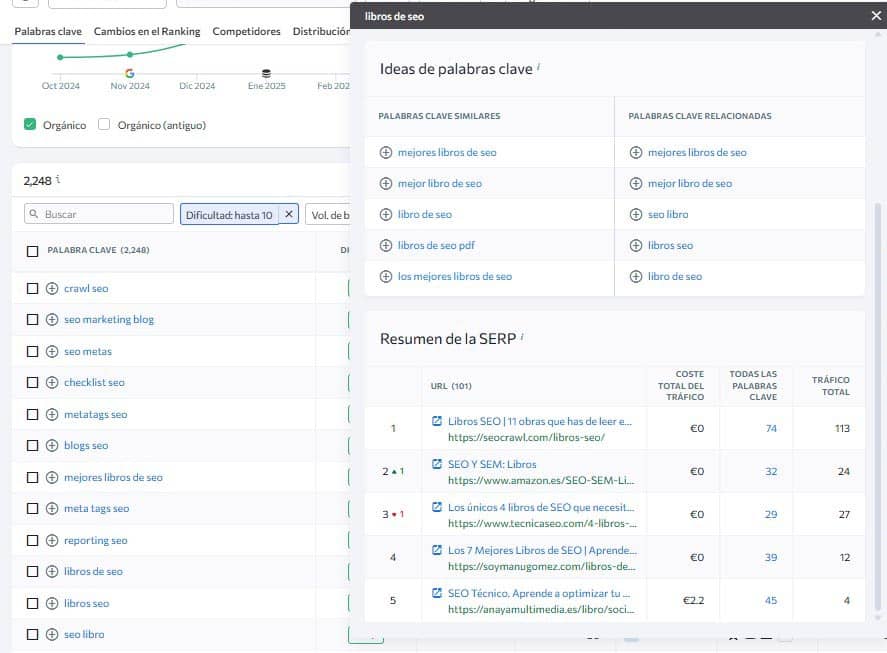
Task: Switch to the Competidores tab
Action: (246, 31)
